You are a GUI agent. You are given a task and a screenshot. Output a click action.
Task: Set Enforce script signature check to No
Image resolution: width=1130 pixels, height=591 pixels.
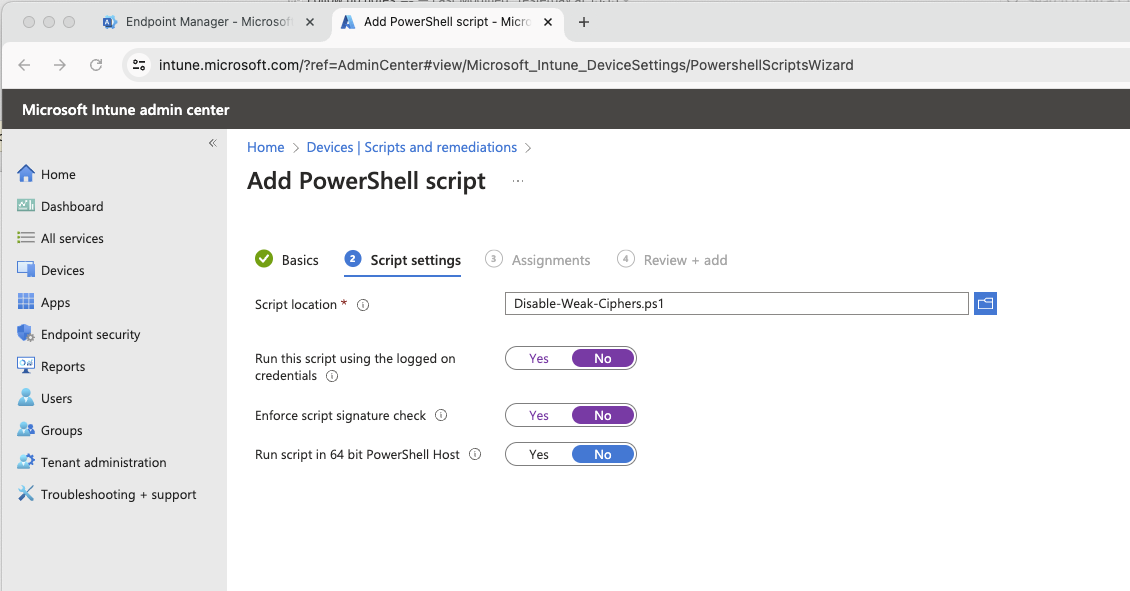(x=602, y=415)
